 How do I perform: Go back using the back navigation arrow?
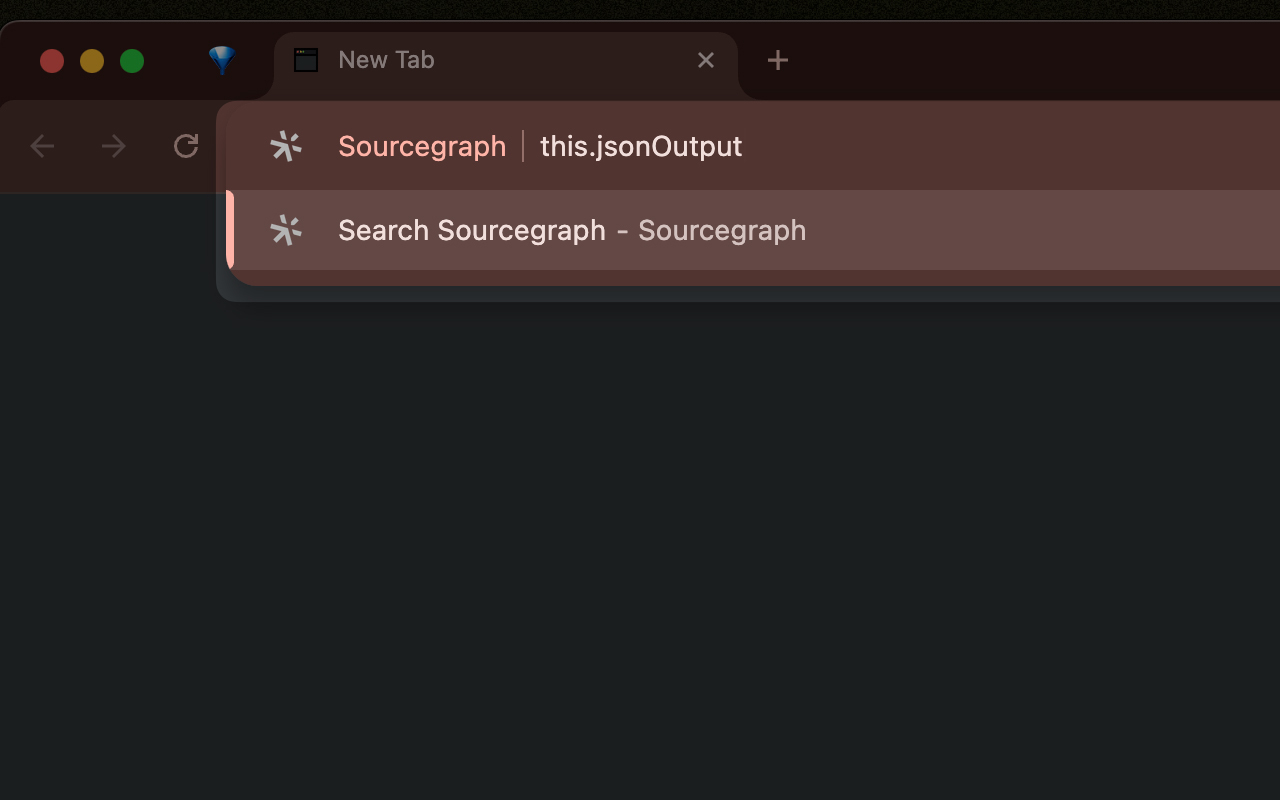pos(42,146)
